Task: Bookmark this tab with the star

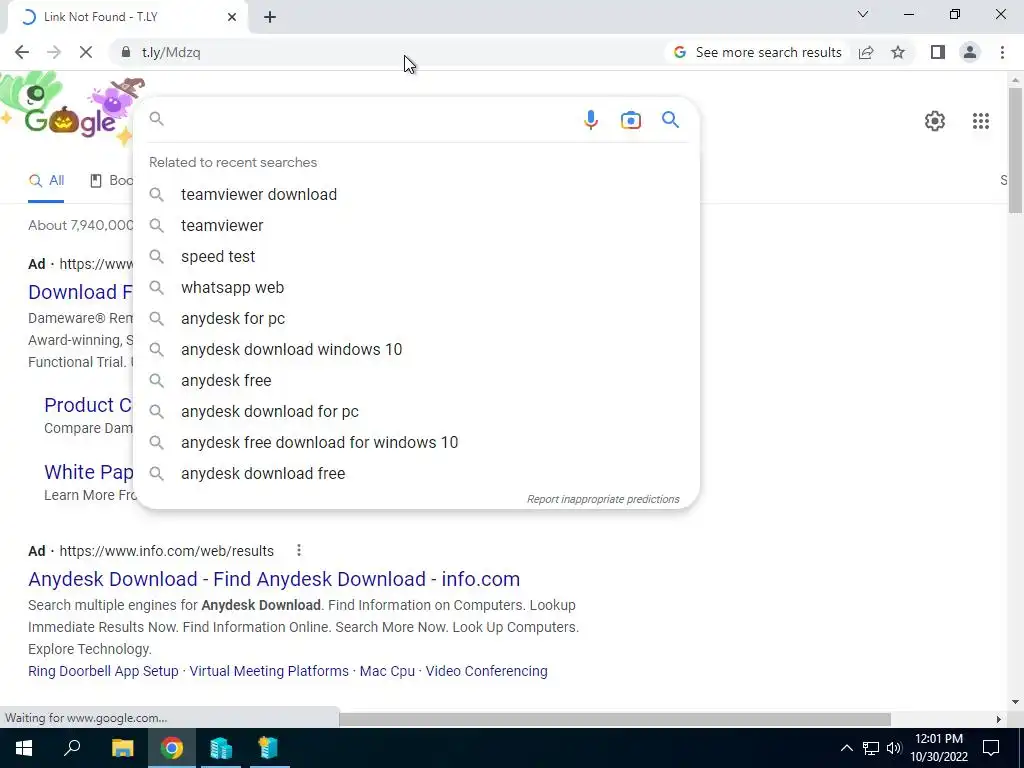Action: tap(898, 52)
